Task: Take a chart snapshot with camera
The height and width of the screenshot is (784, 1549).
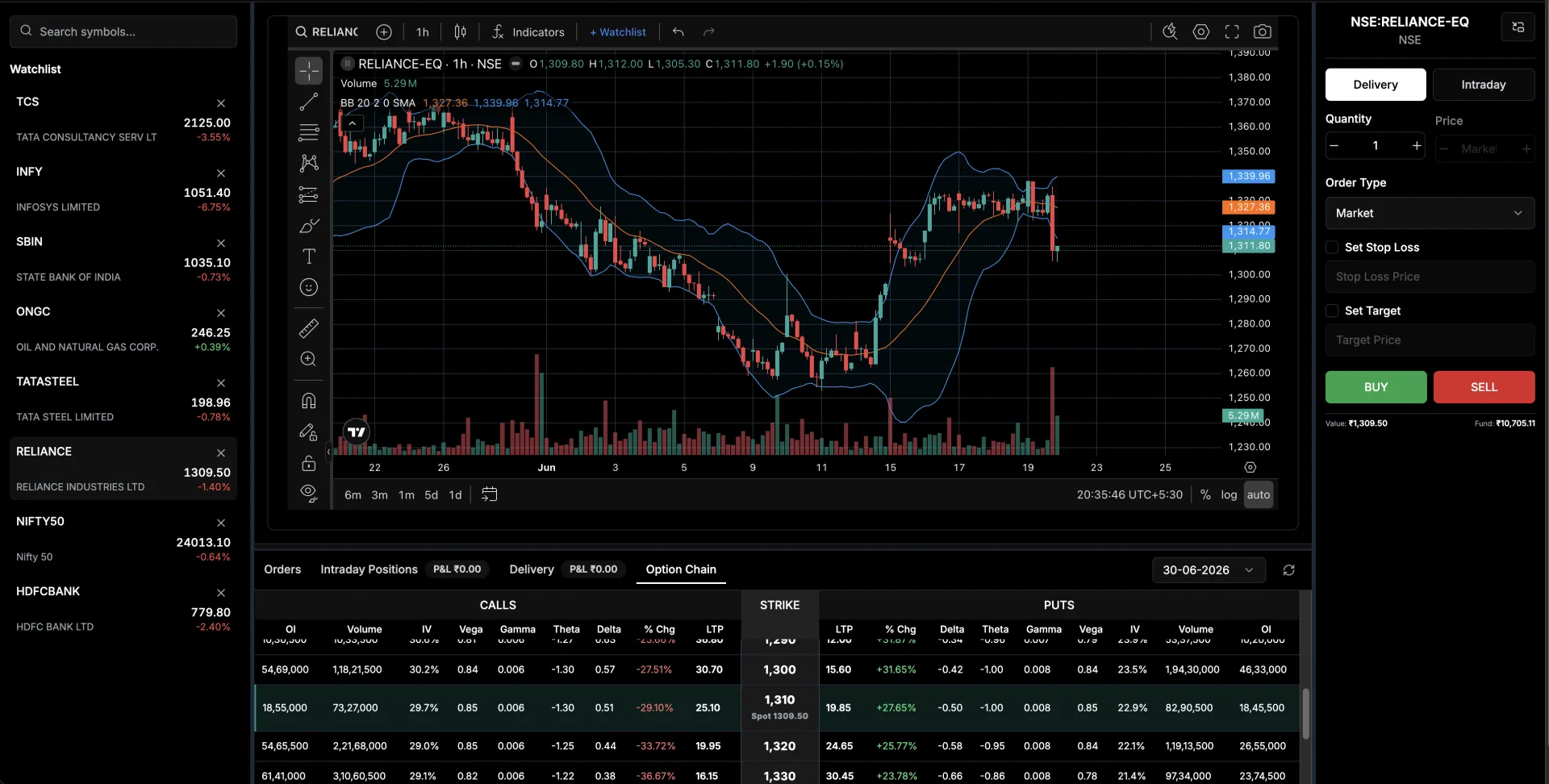Action: click(1263, 31)
